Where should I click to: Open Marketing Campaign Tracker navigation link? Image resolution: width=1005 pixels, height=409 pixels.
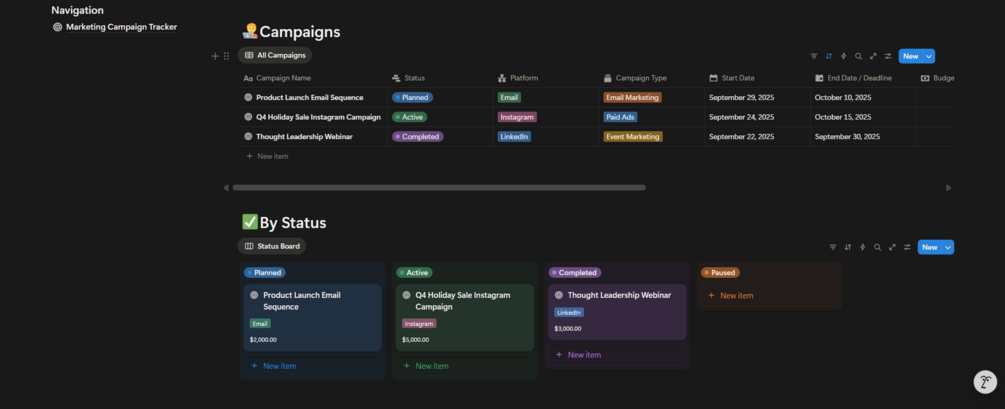pyautogui.click(x=121, y=27)
